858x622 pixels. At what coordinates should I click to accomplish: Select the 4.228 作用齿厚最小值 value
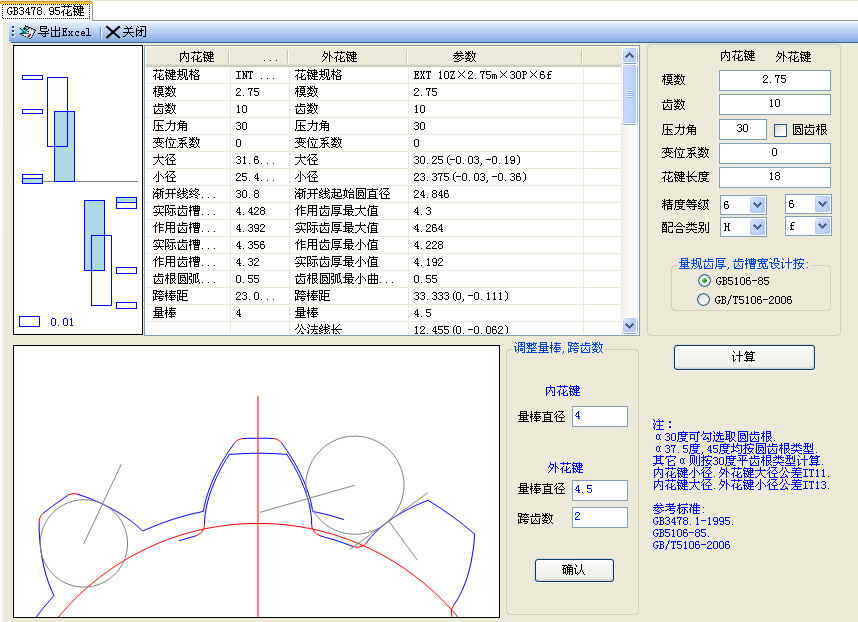(x=495, y=245)
